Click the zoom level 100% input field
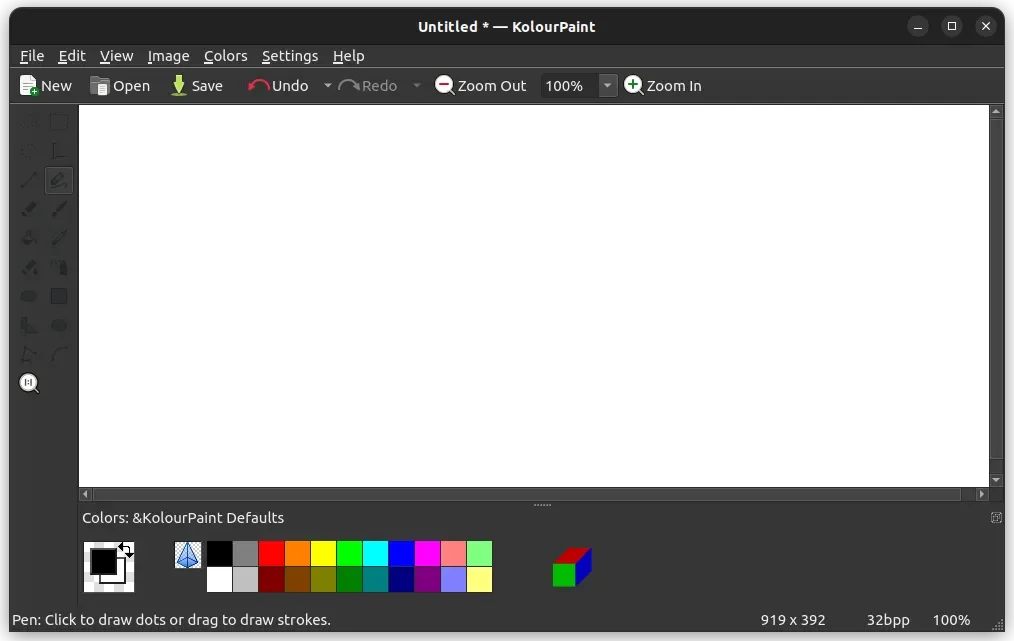The image size is (1014, 641). click(570, 85)
